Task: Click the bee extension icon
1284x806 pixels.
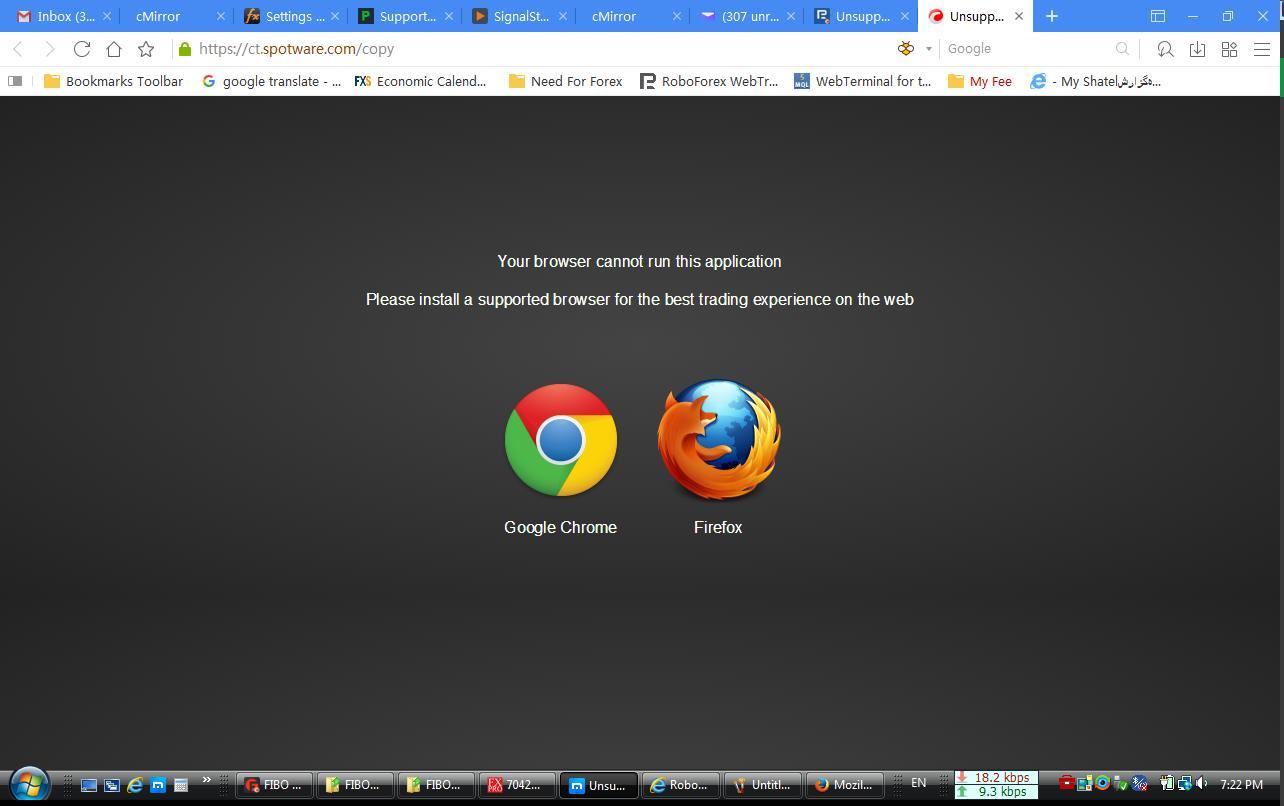Action: [906, 49]
